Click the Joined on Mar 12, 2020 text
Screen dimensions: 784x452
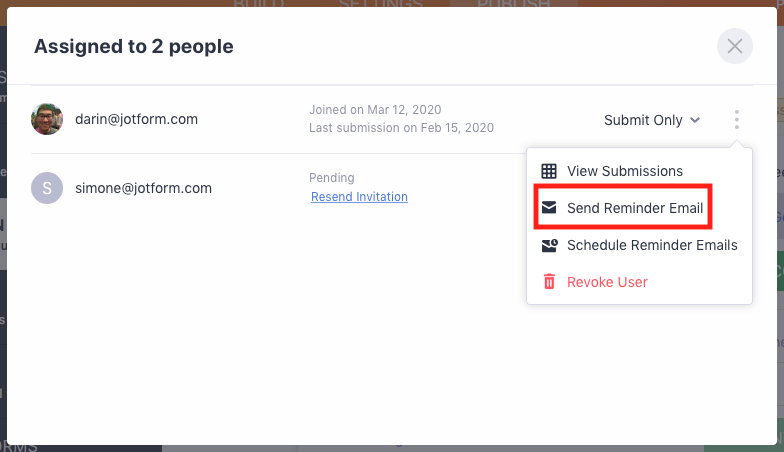click(x=375, y=110)
